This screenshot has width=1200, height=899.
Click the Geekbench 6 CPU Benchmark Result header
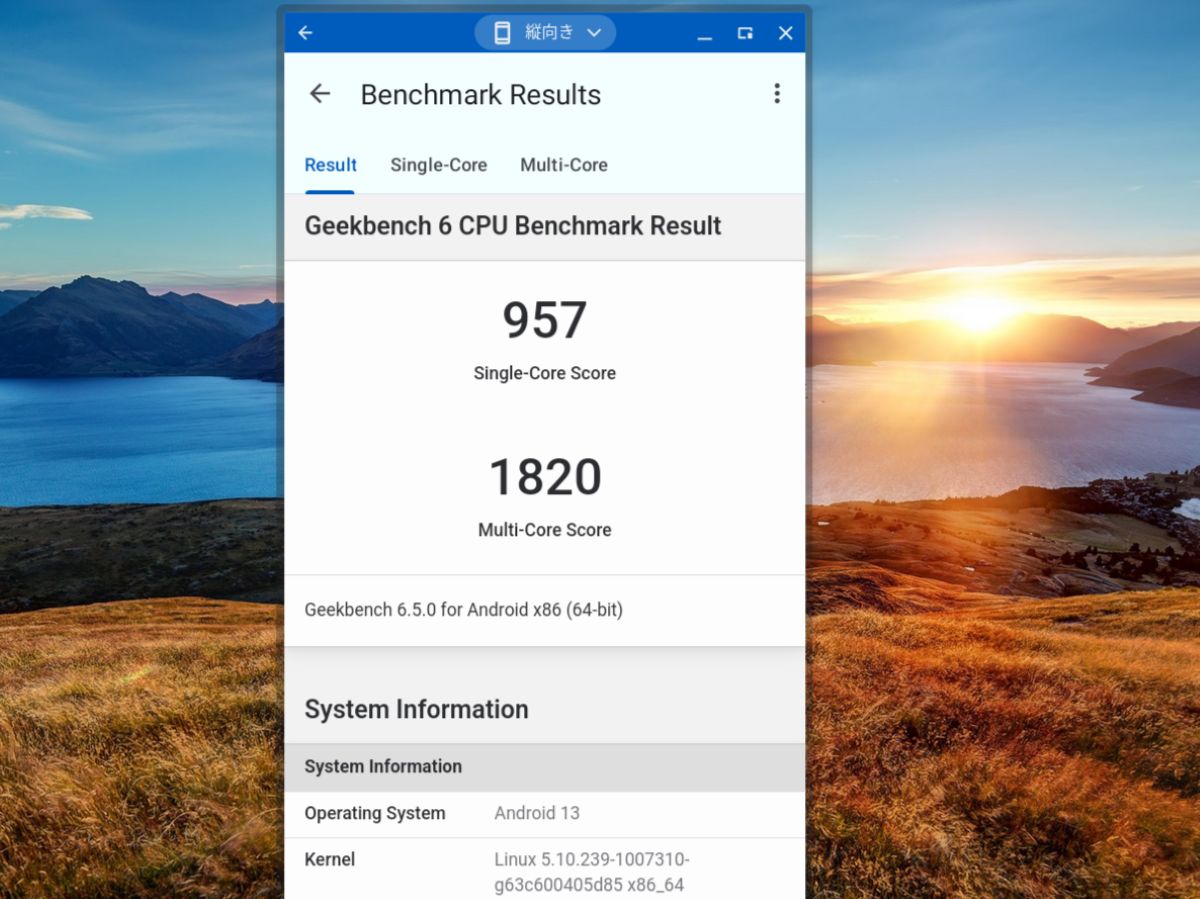512,226
